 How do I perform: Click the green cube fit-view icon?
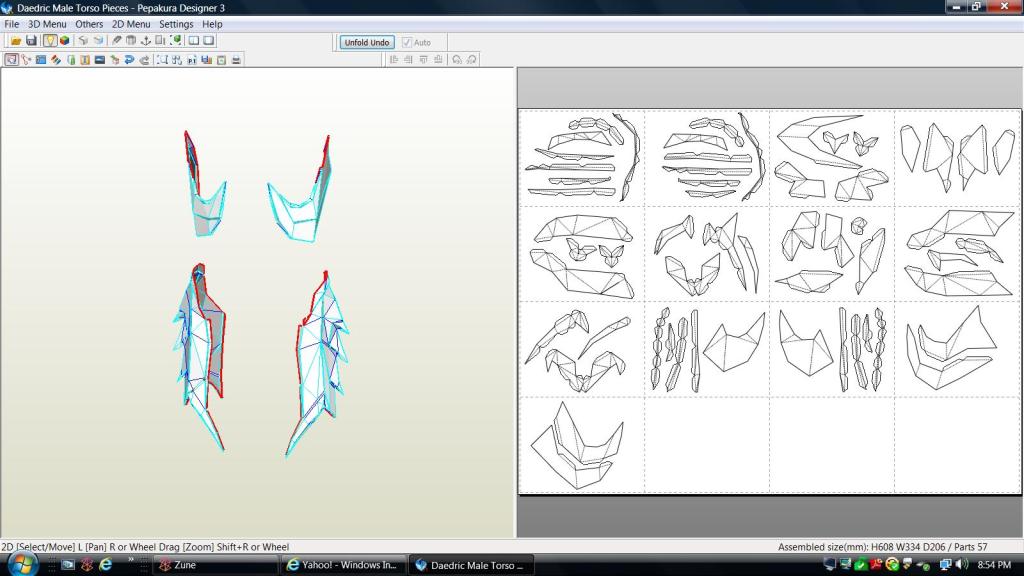pos(175,40)
